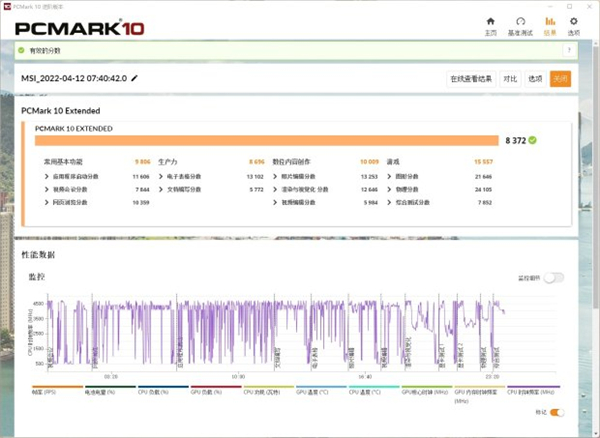Toggle the 监控细节 monitoring details switch

[553, 277]
